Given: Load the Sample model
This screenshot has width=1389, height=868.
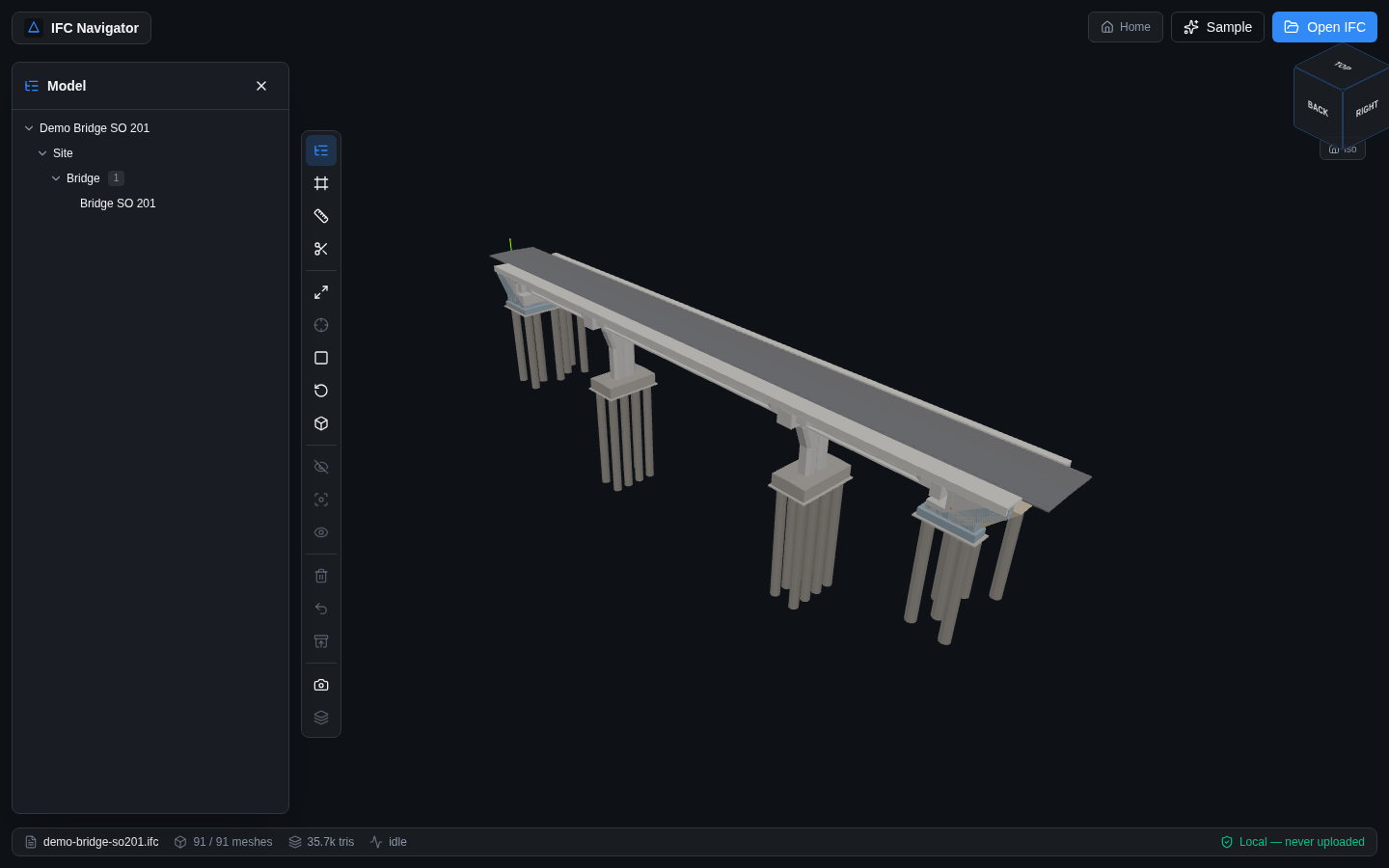Looking at the screenshot, I should pos(1217,27).
